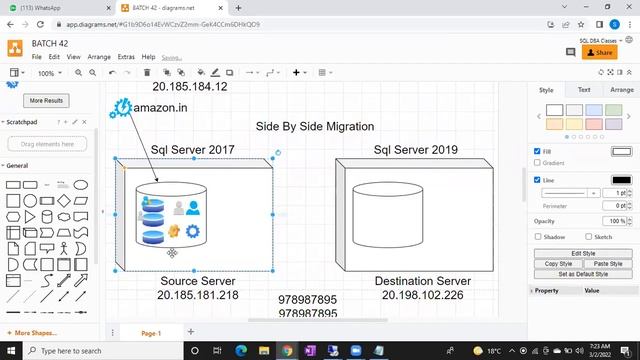The width and height of the screenshot is (640, 360).
Task: Open the Table dropdown
Action: pos(325,73)
